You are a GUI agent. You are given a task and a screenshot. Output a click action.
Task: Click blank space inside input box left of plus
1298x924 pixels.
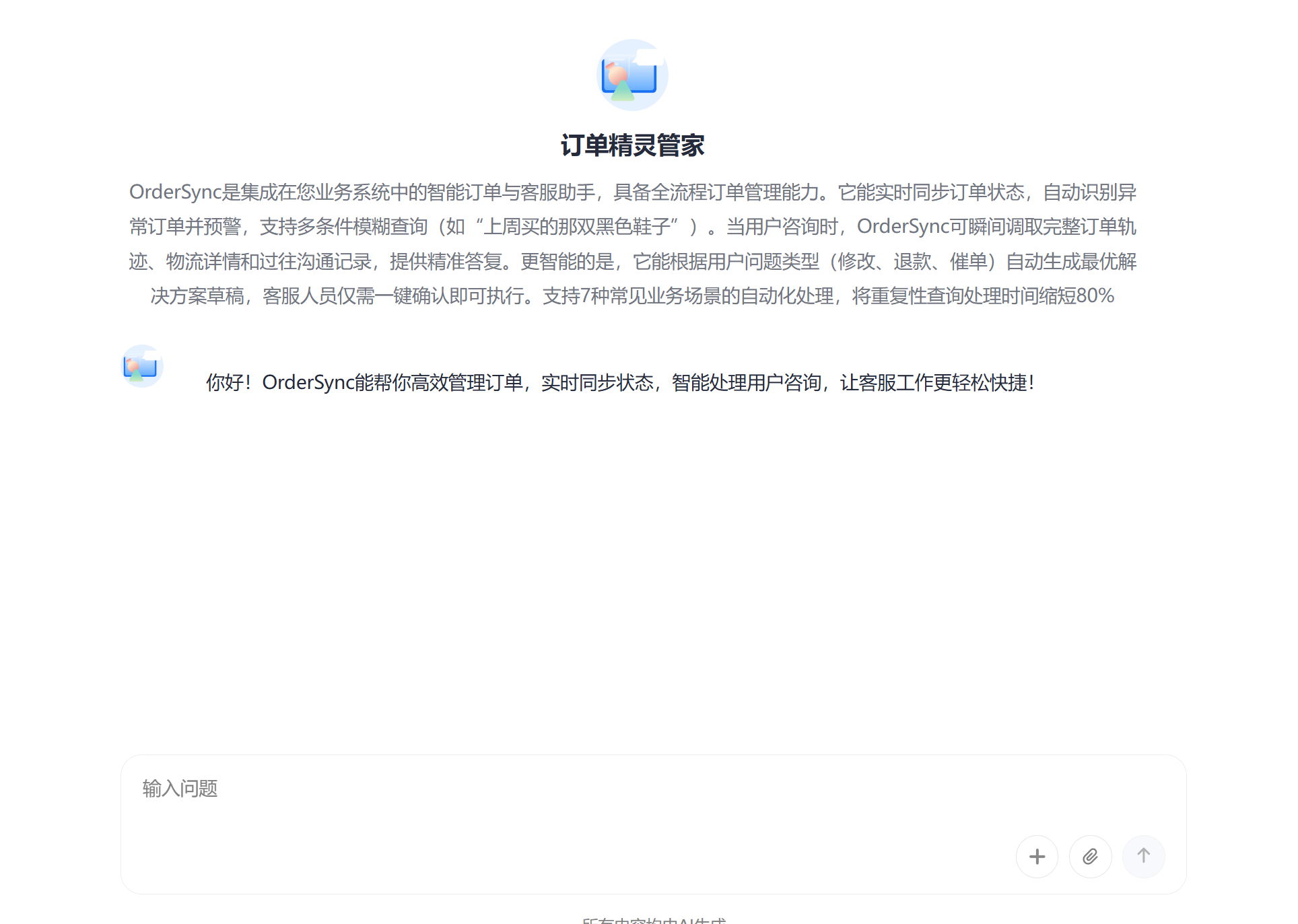(673, 856)
